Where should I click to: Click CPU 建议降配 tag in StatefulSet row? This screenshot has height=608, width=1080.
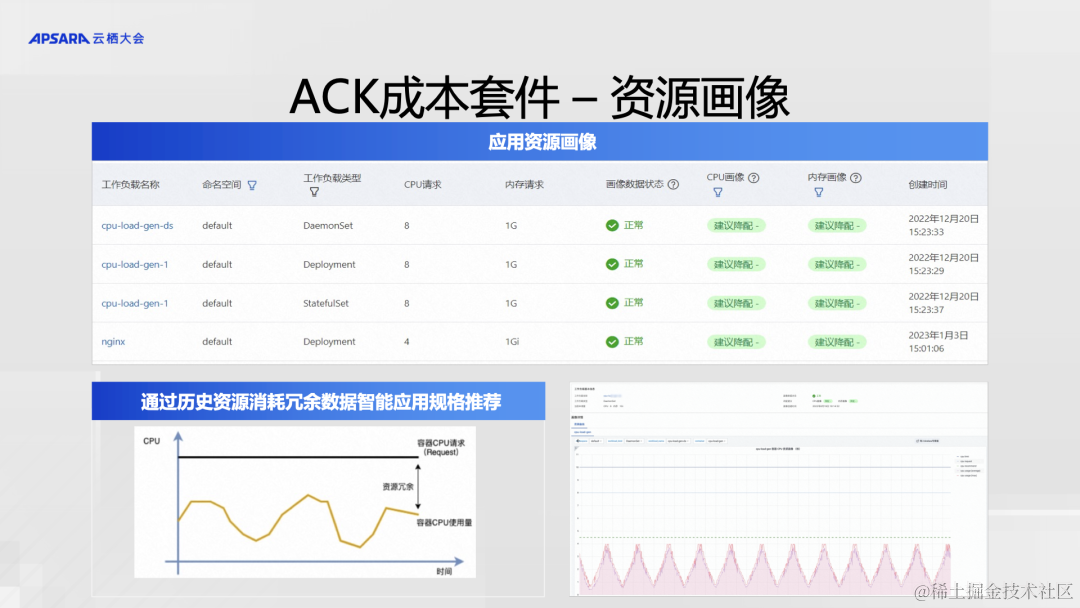736,304
